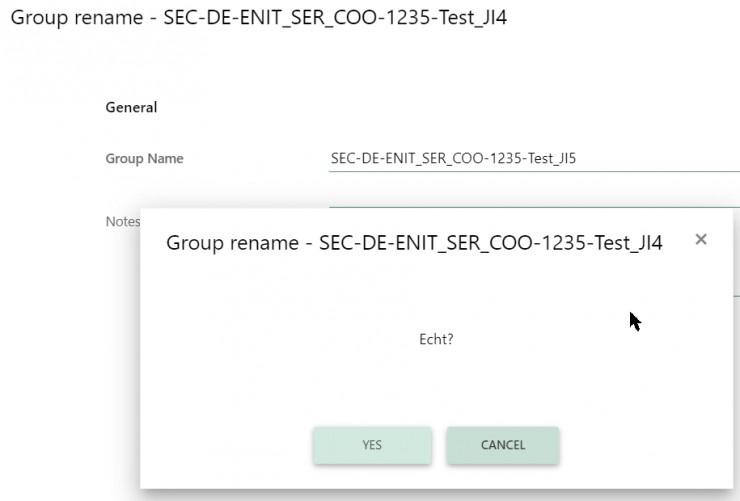This screenshot has height=501, width=740.
Task: Click the Group Name label
Action: [144, 158]
